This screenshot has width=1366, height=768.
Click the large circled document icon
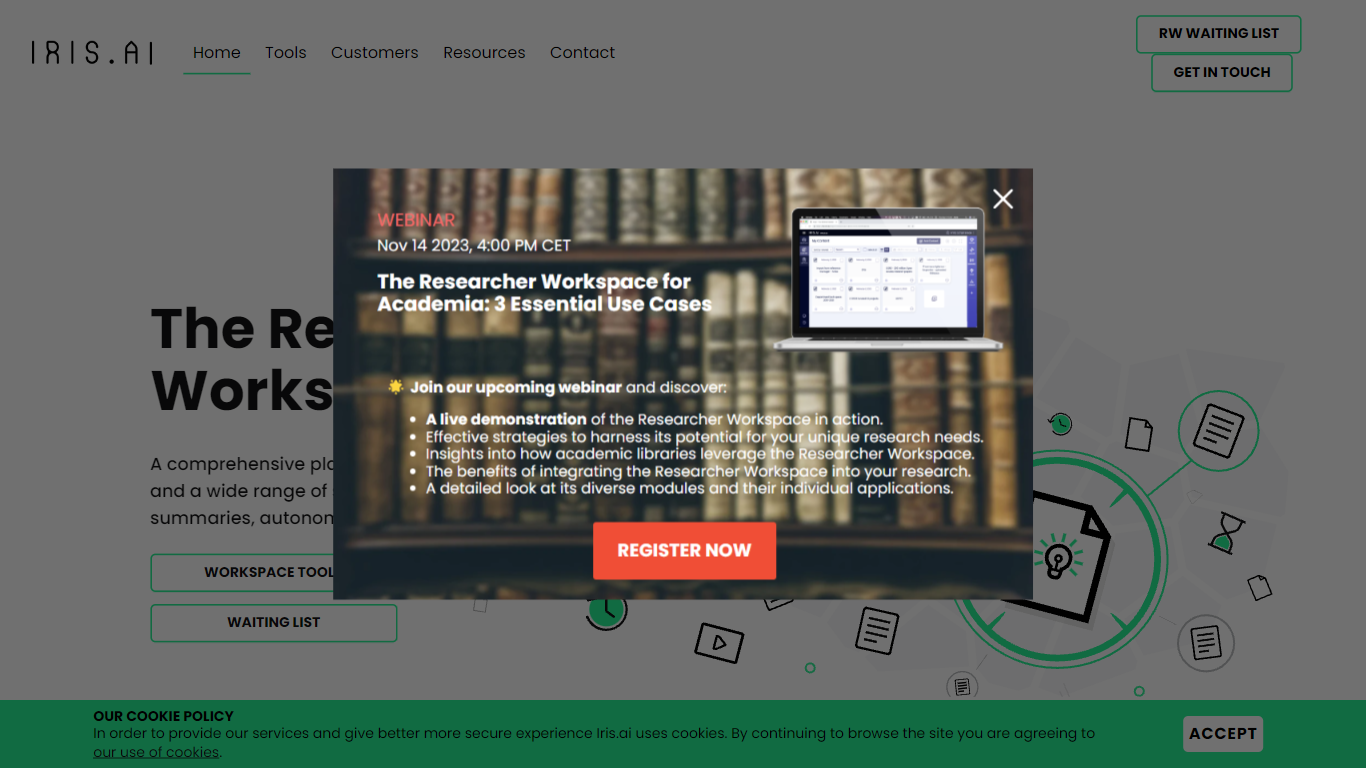(x=1217, y=431)
